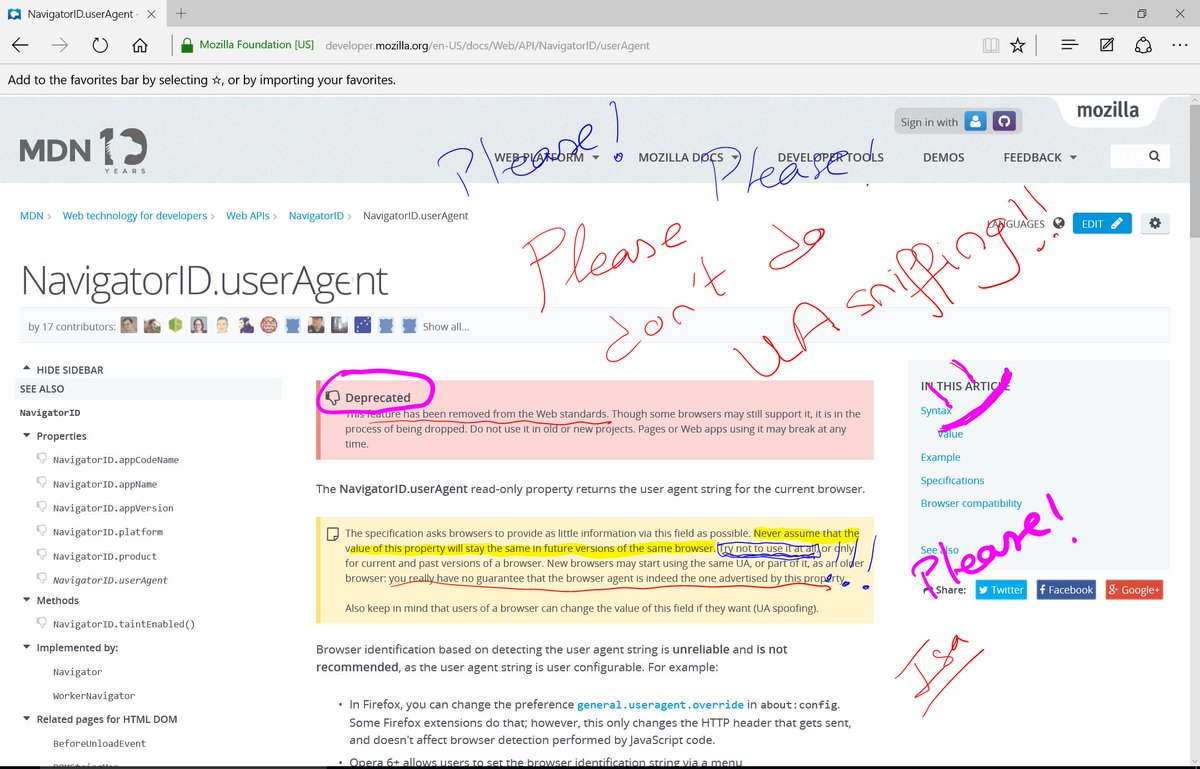Viewport: 1200px width, 769px height.
Task: Open the More actions ellipsis menu
Action: [1180, 45]
